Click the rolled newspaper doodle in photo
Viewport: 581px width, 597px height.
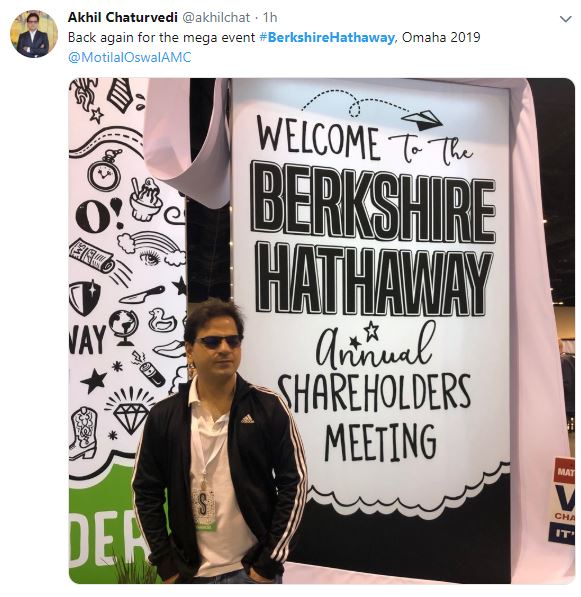91,255
